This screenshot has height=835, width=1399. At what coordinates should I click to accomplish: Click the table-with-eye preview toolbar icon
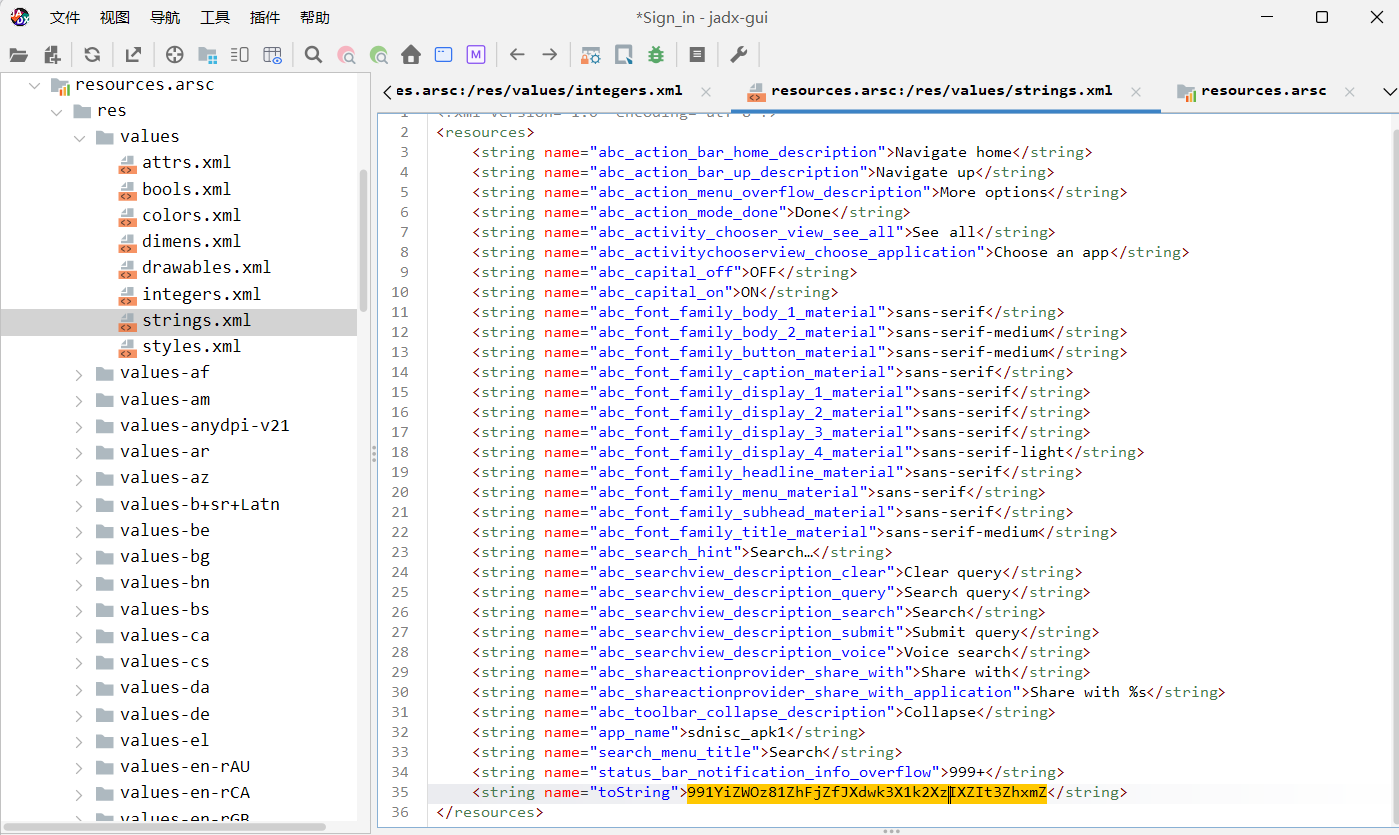(272, 55)
